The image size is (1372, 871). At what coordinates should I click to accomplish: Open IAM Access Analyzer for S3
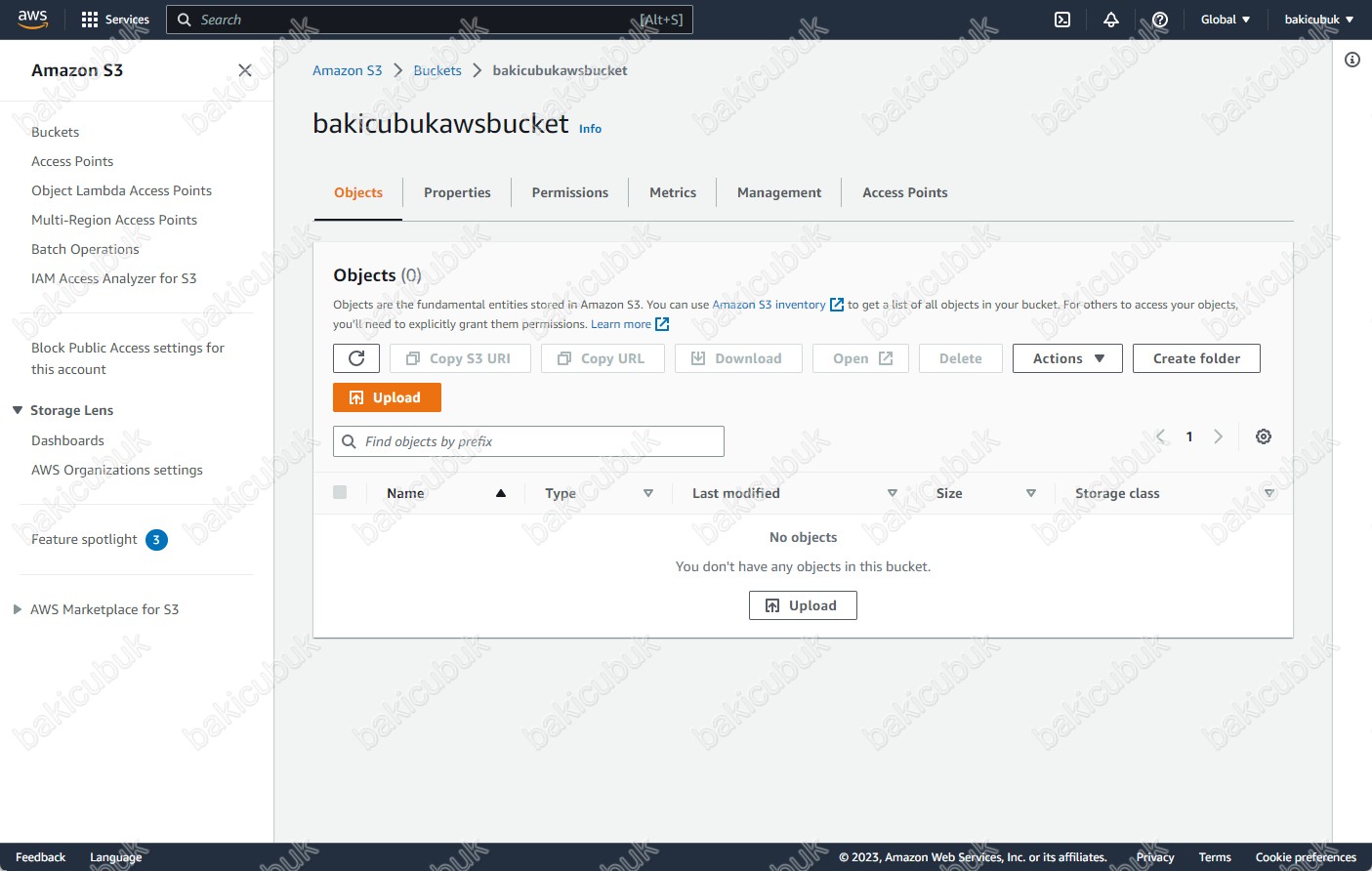113,278
